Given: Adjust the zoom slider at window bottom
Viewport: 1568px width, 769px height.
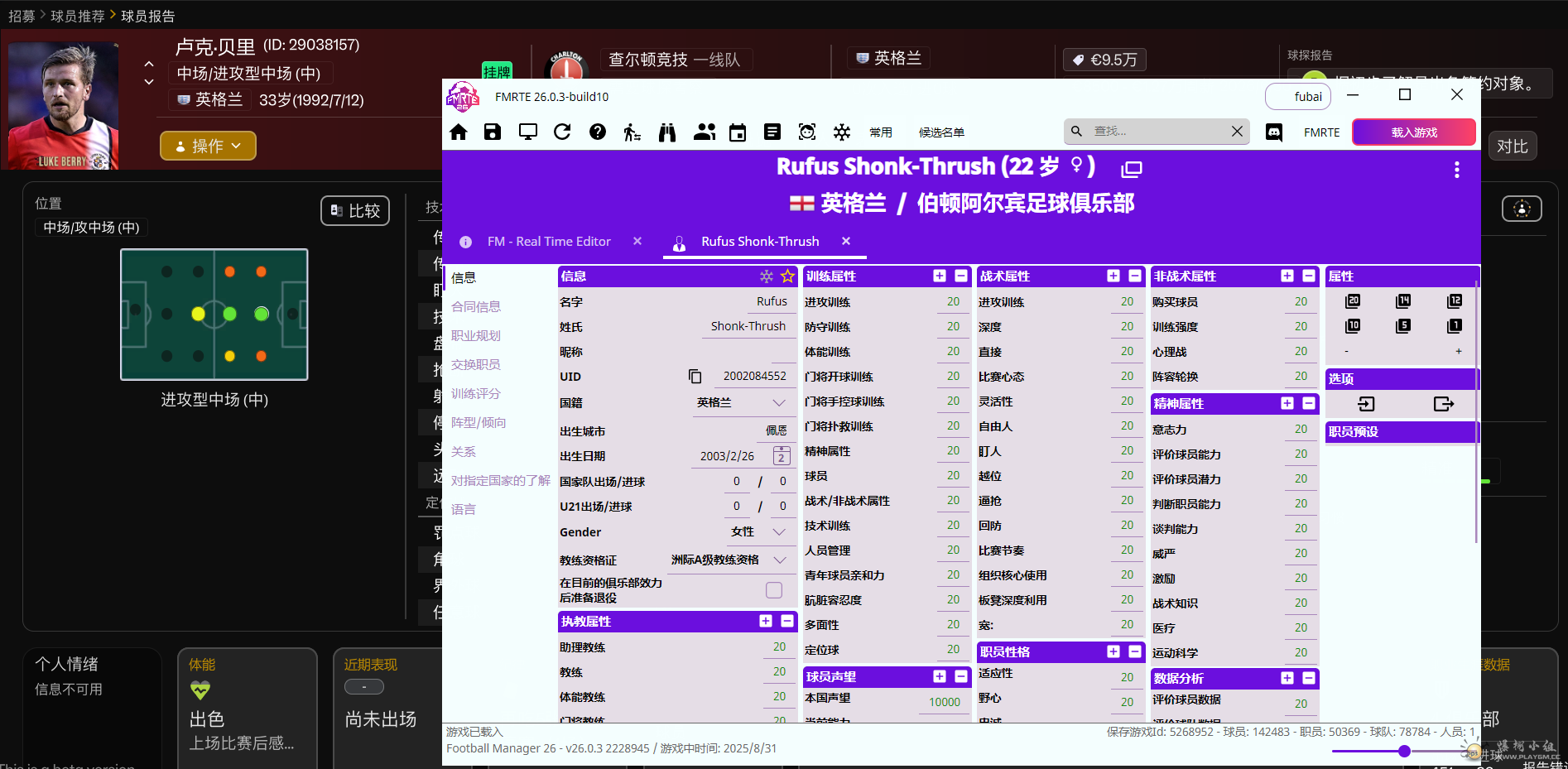Looking at the screenshot, I should tap(1404, 751).
